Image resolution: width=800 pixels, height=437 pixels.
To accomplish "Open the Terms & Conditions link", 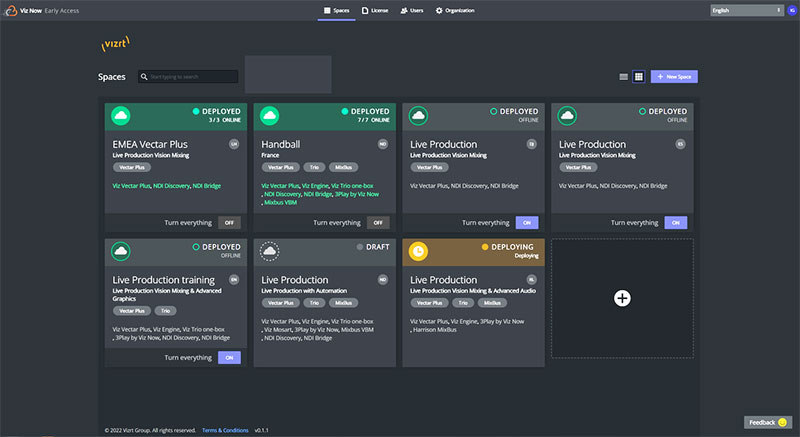I will (x=225, y=430).
